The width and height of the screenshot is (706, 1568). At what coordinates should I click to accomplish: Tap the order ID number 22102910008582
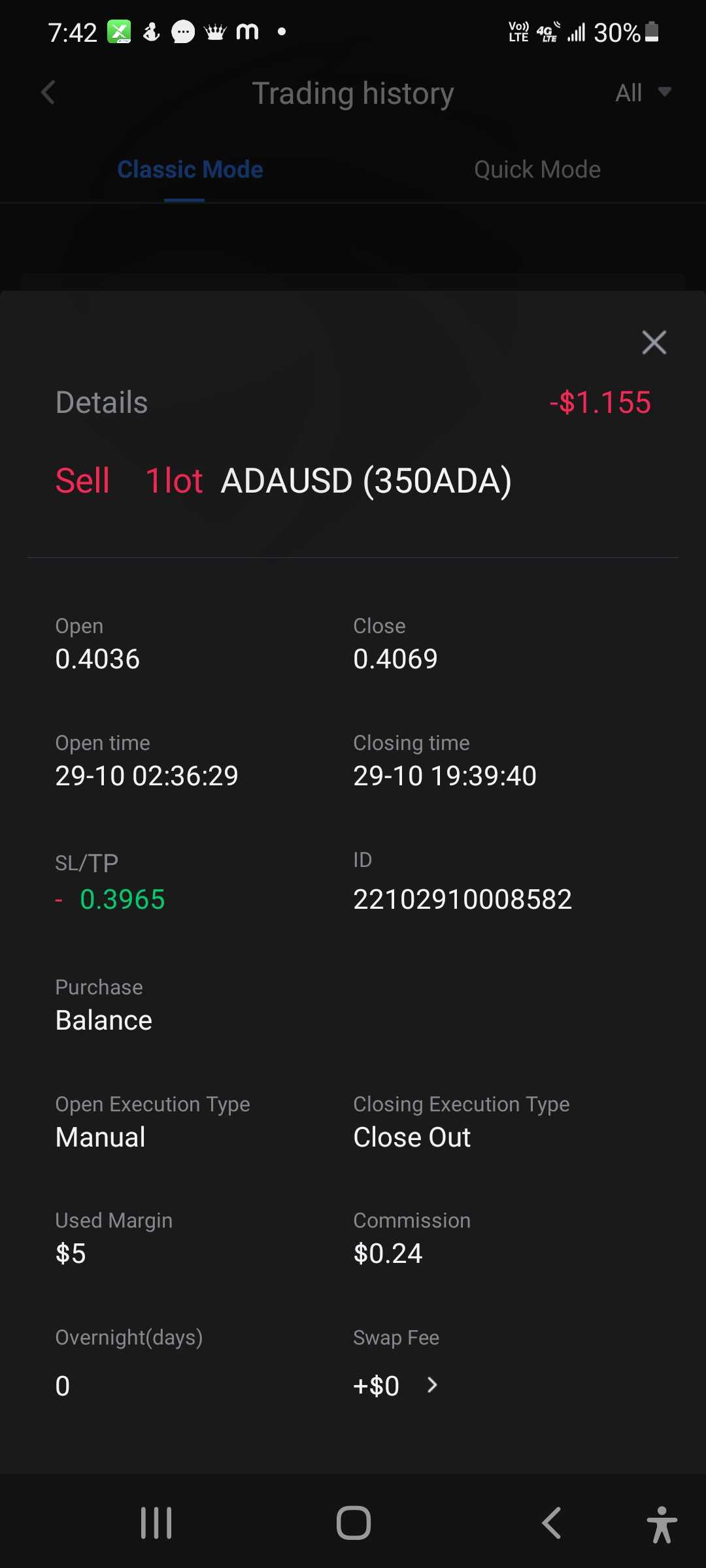(x=462, y=900)
